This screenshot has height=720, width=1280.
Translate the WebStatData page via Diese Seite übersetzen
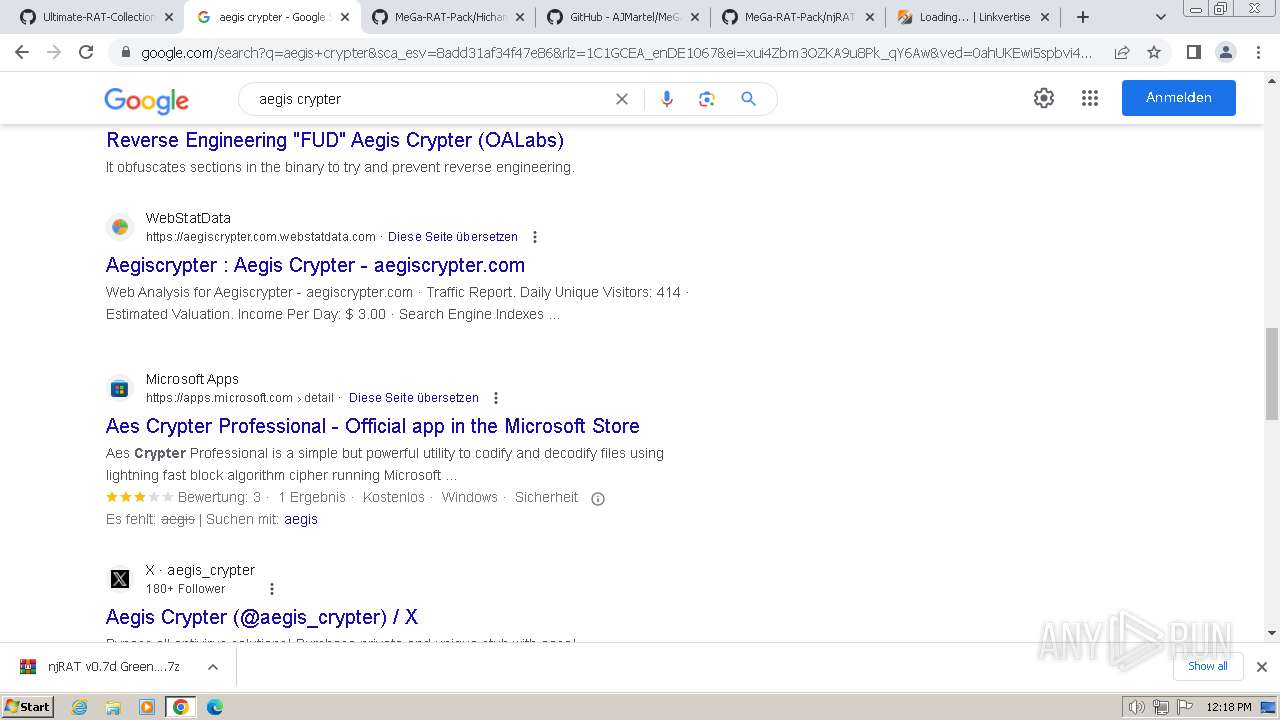tap(453, 237)
